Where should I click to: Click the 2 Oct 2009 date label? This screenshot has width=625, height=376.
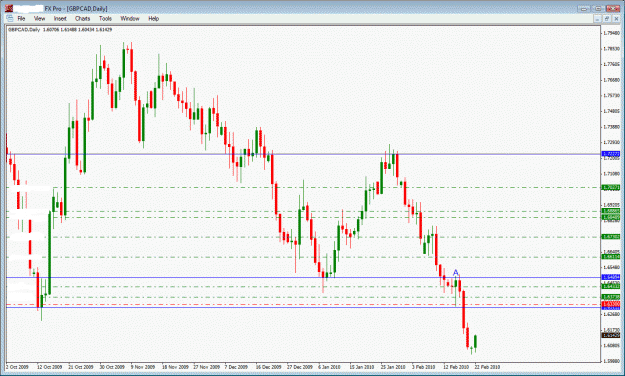pos(18,367)
